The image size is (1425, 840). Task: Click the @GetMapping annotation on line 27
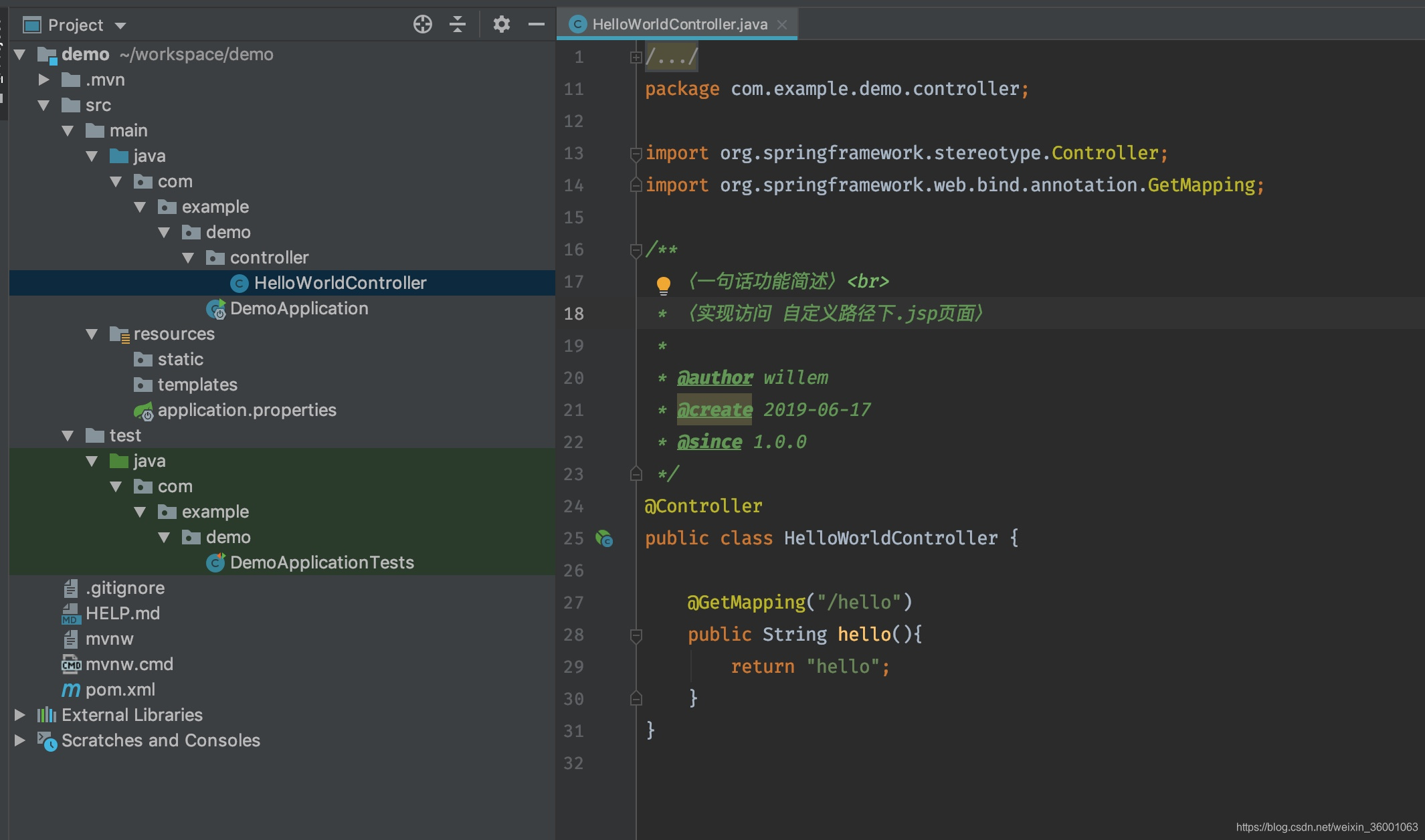[746, 603]
